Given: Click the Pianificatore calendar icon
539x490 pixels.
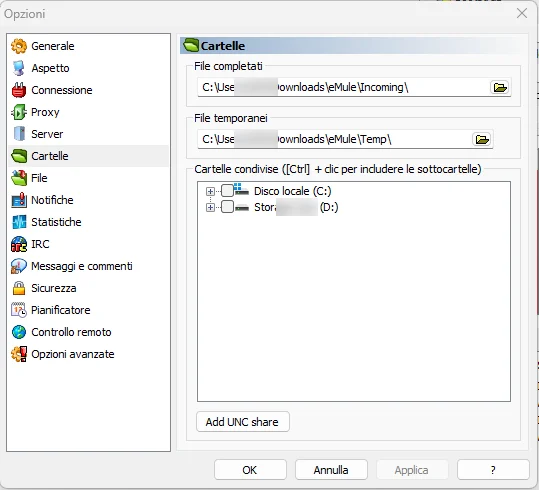Looking at the screenshot, I should tap(19, 310).
